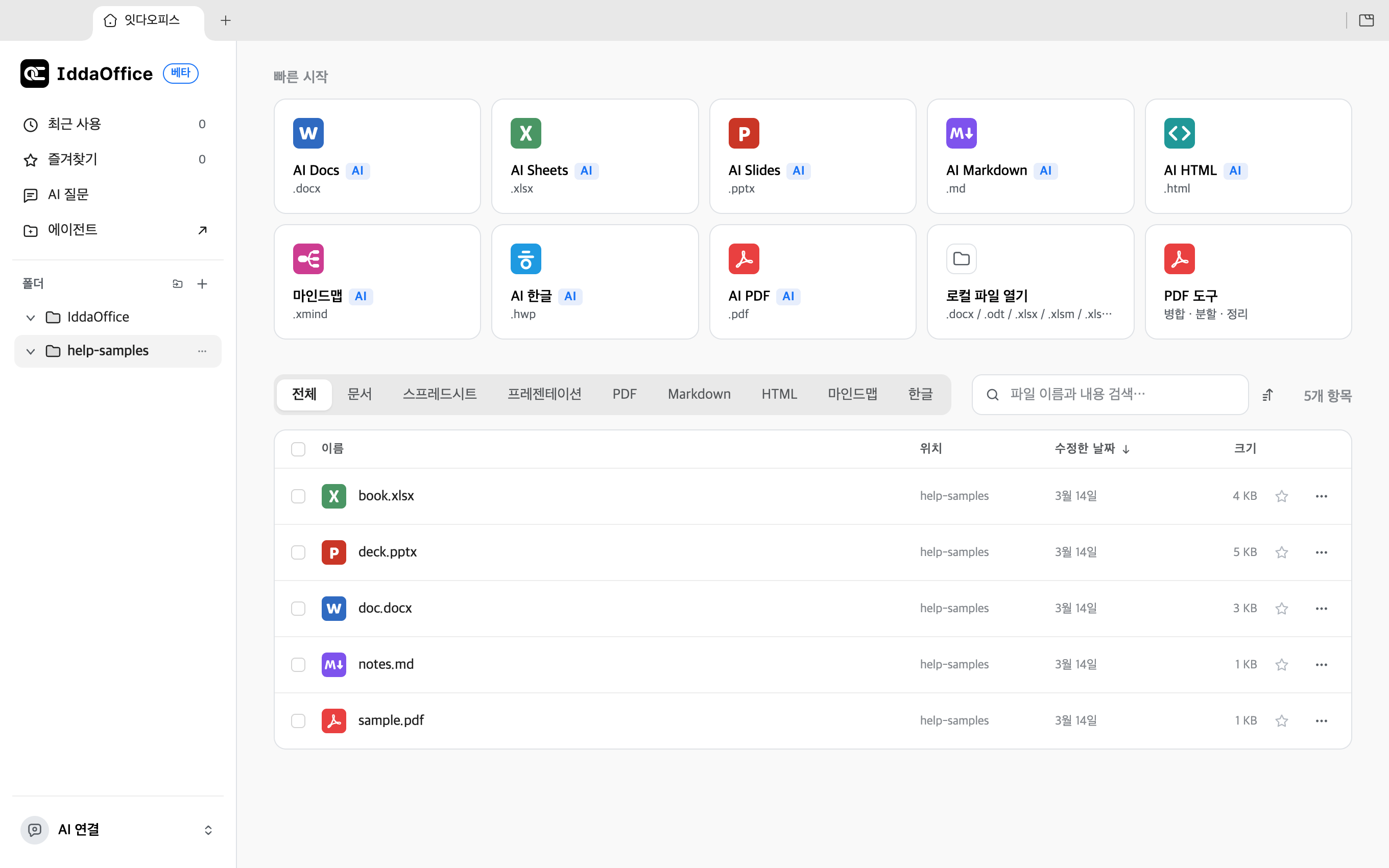Open more options for doc.docx
The height and width of the screenshot is (868, 1389).
(1321, 609)
